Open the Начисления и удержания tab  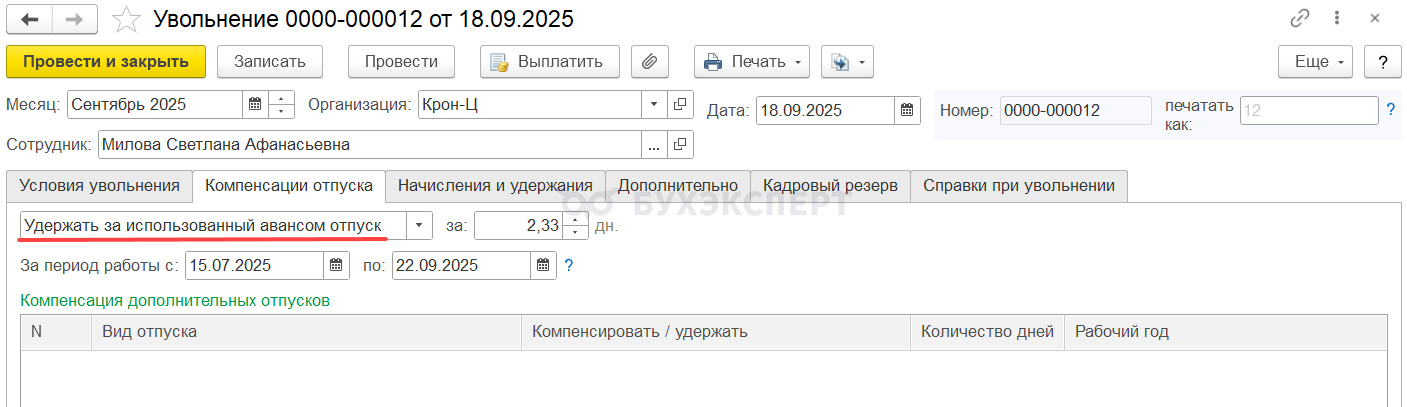[x=495, y=186]
